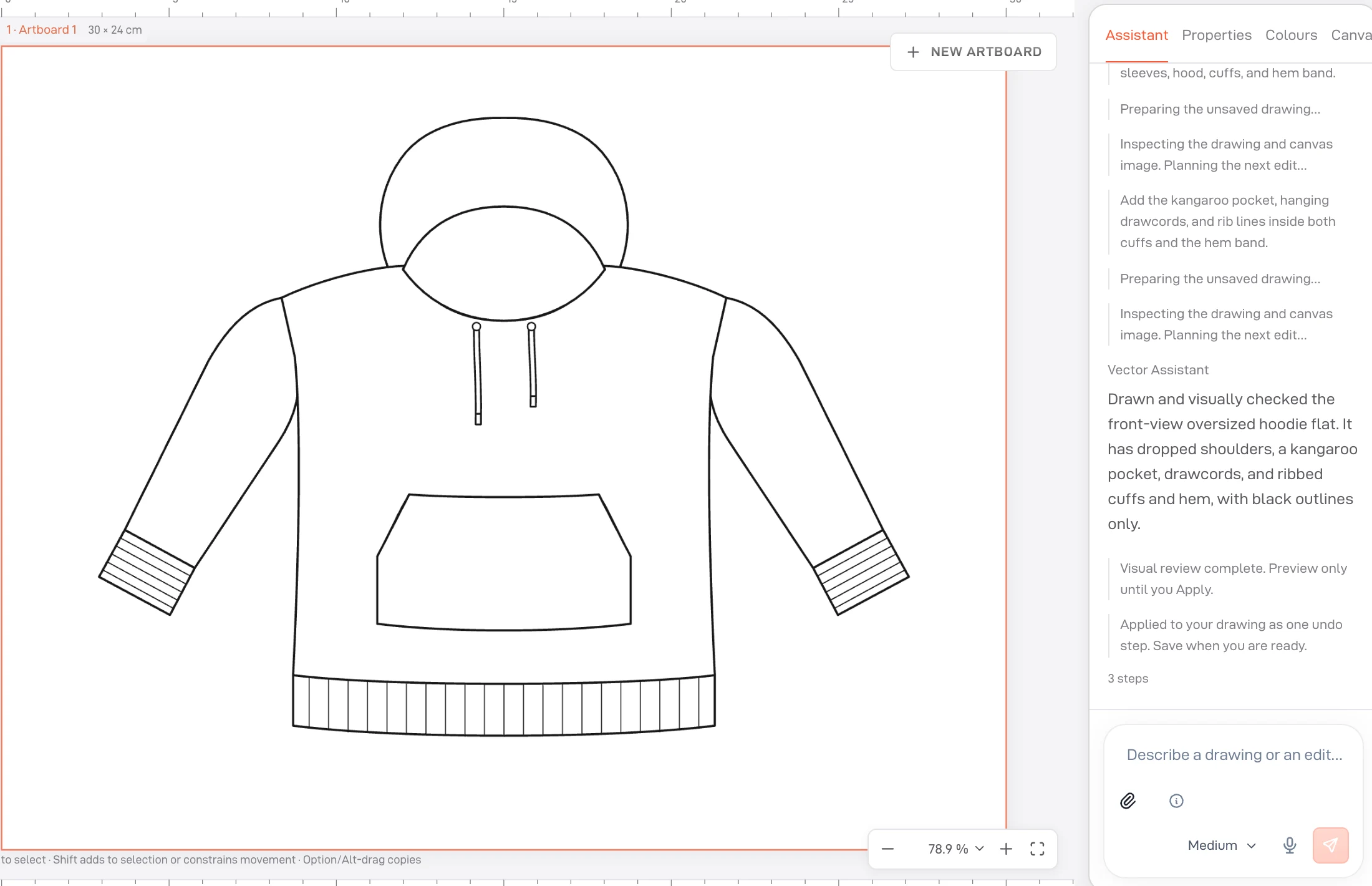Click the paperclip attach file icon
1372x886 pixels.
(1128, 801)
